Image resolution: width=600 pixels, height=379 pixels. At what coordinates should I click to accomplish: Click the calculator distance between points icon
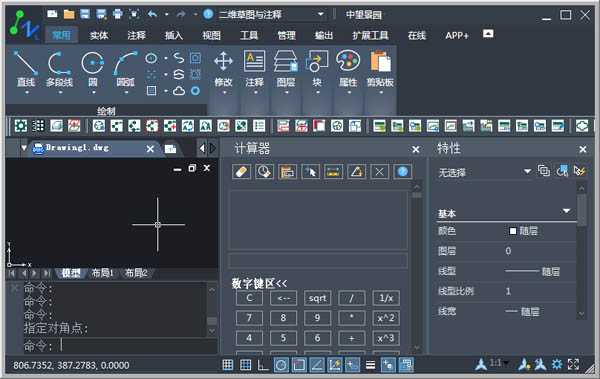333,172
